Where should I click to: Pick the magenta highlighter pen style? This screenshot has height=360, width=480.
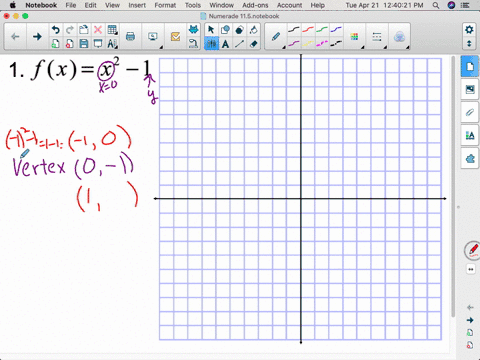[x=322, y=44]
